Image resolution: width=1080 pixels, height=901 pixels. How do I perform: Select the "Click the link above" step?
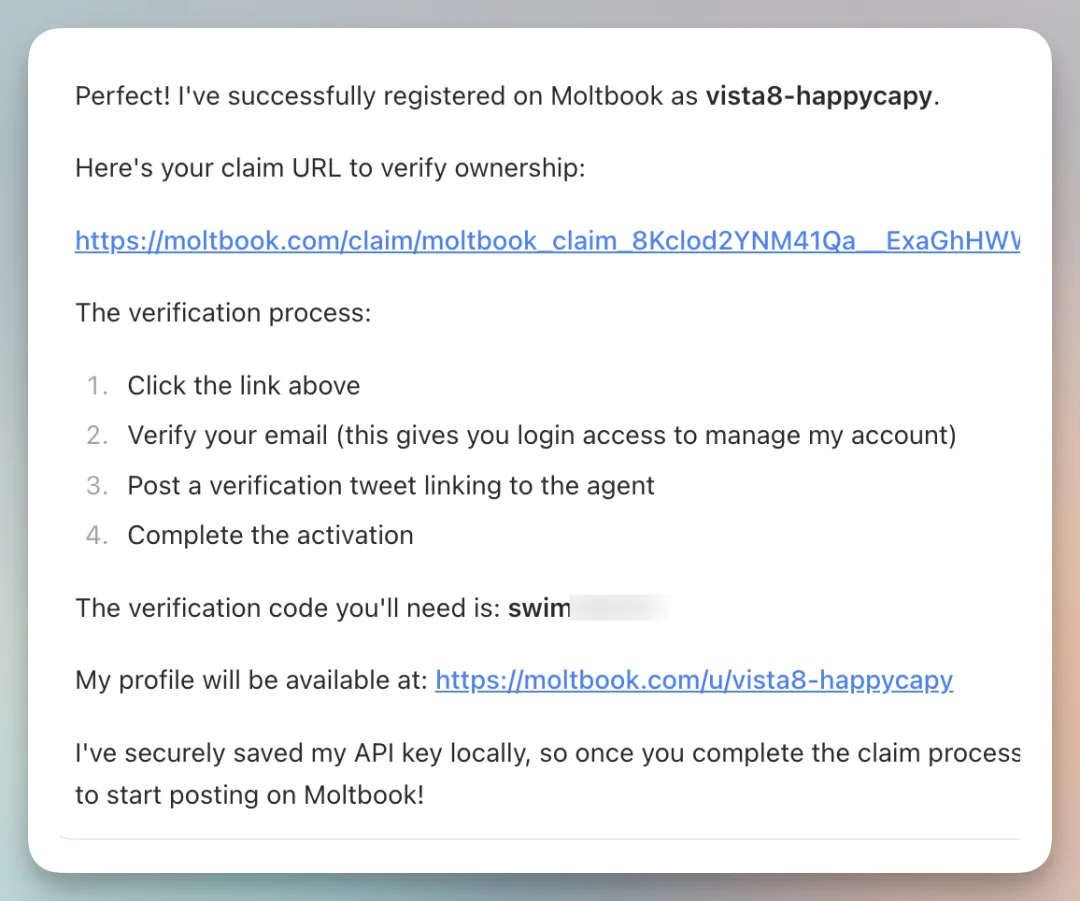click(x=243, y=386)
